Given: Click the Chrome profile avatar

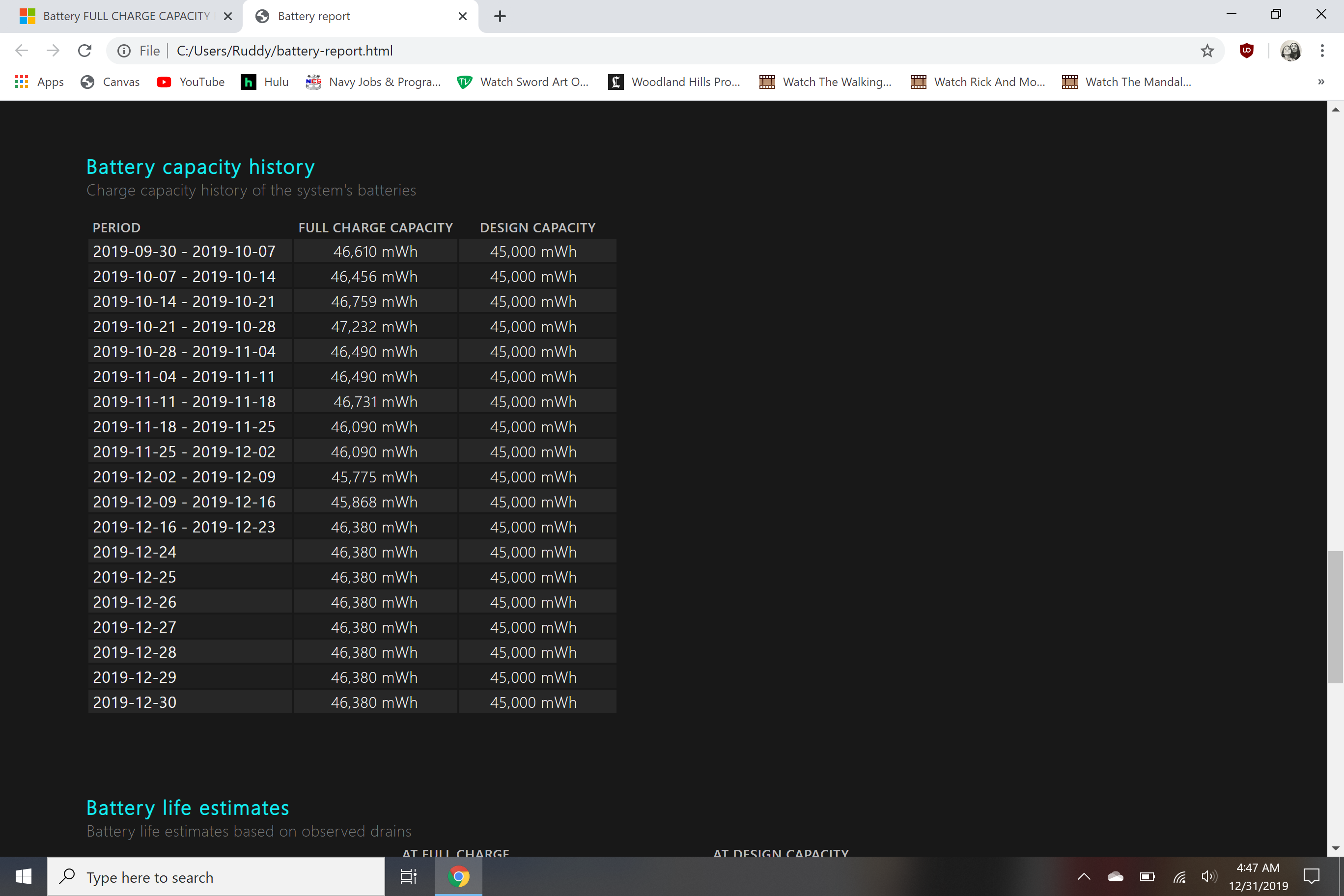Looking at the screenshot, I should (1290, 51).
